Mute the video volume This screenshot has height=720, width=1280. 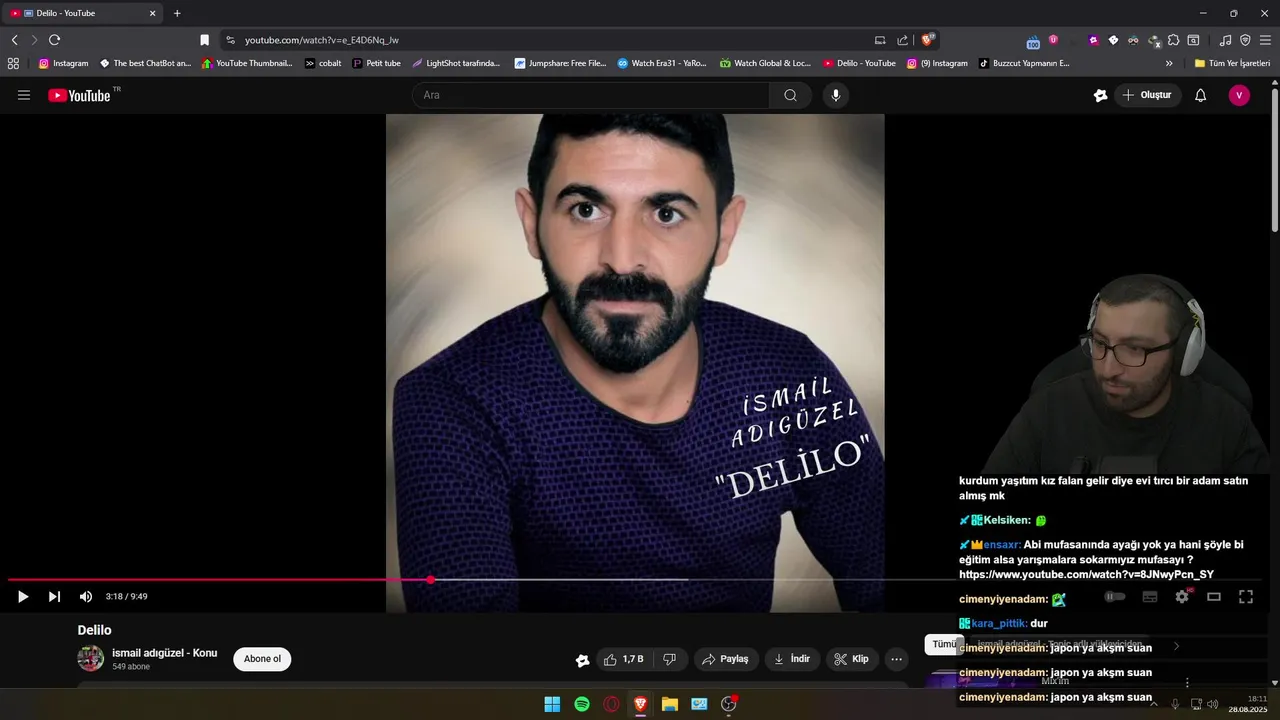click(86, 597)
